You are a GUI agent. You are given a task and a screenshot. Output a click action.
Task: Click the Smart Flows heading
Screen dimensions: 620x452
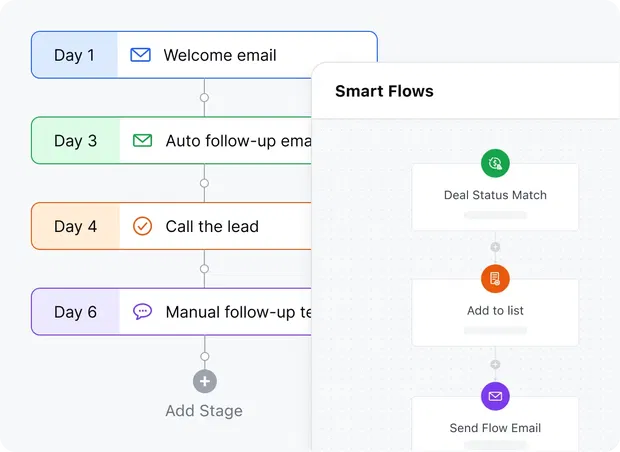click(x=384, y=91)
